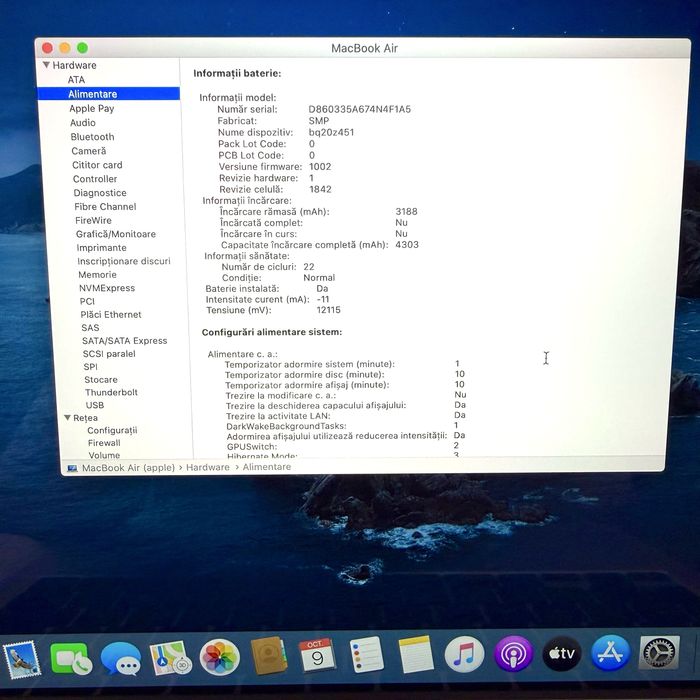The image size is (700, 700).
Task: Click remaining charge value 3188
Action: point(406,211)
